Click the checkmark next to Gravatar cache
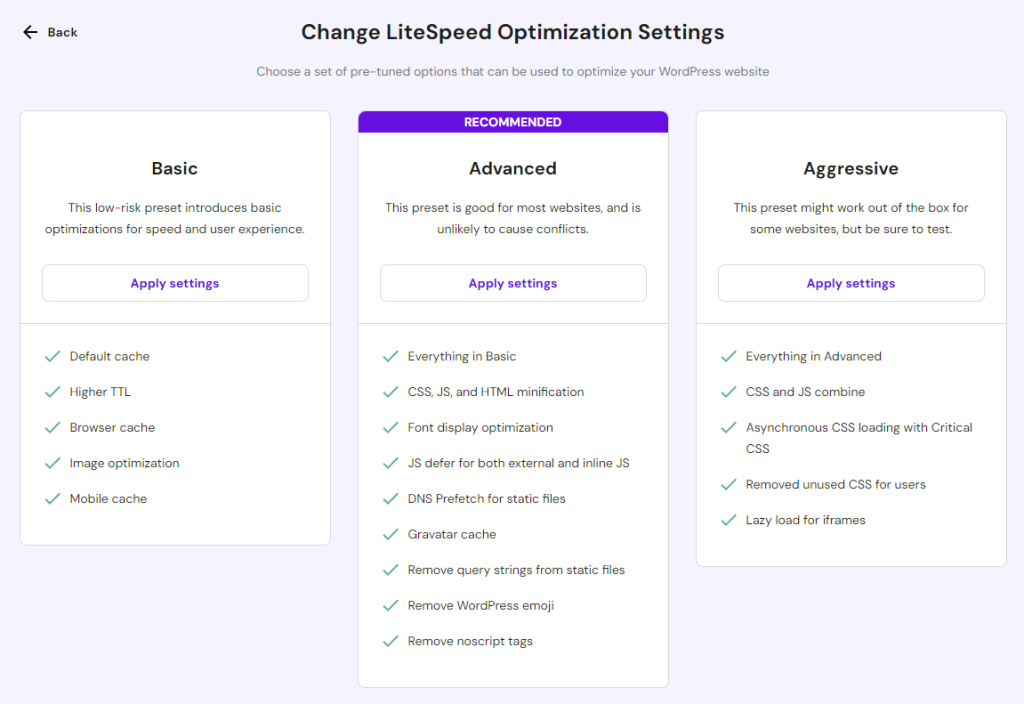The height and width of the screenshot is (704, 1024). pyautogui.click(x=390, y=534)
